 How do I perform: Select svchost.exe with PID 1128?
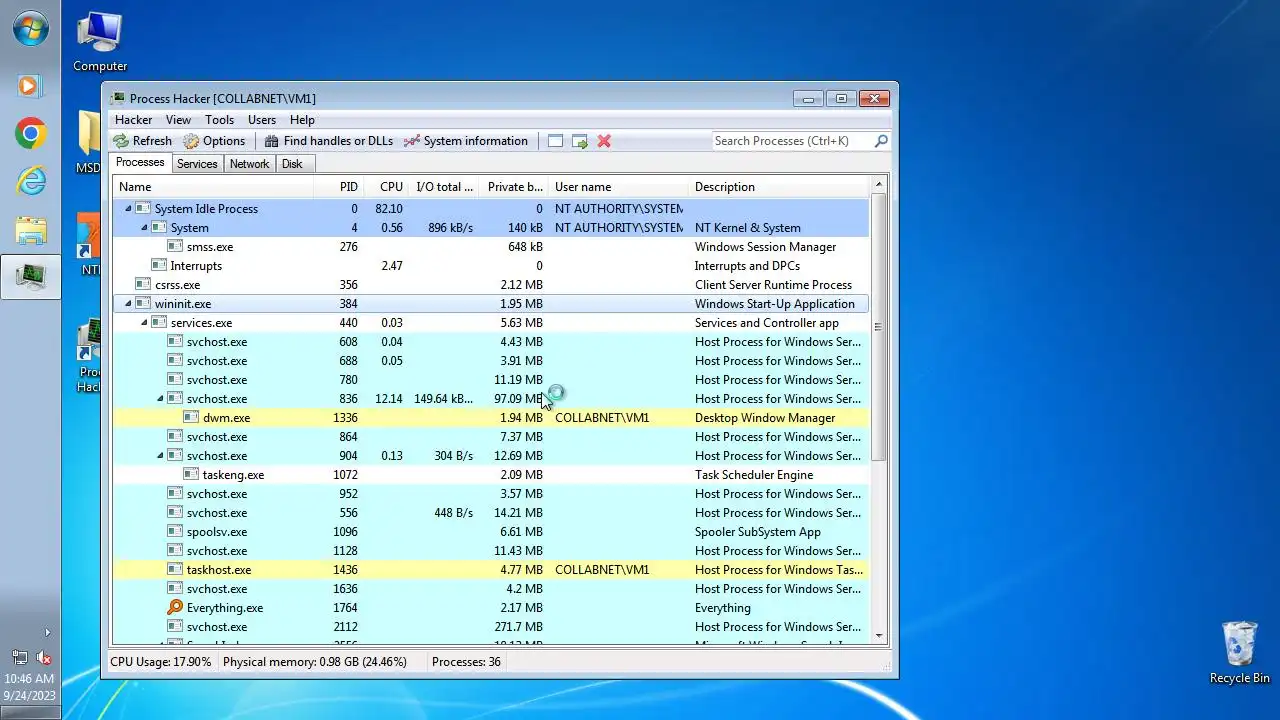pyautogui.click(x=491, y=551)
